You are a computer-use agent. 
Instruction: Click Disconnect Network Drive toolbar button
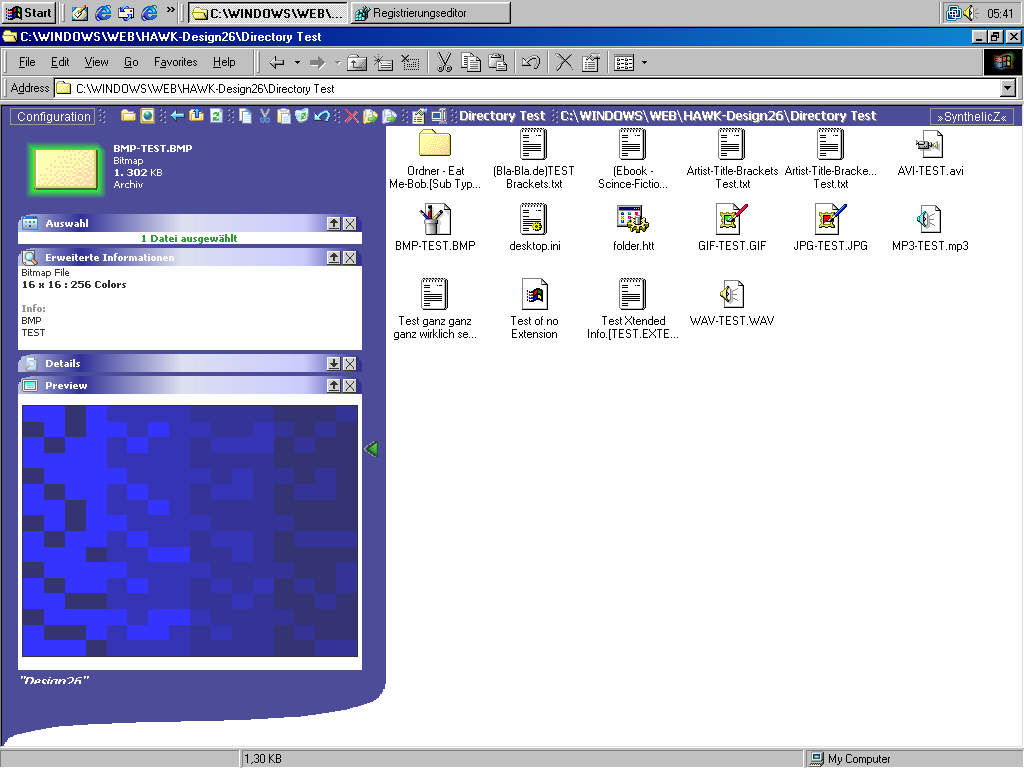410,63
